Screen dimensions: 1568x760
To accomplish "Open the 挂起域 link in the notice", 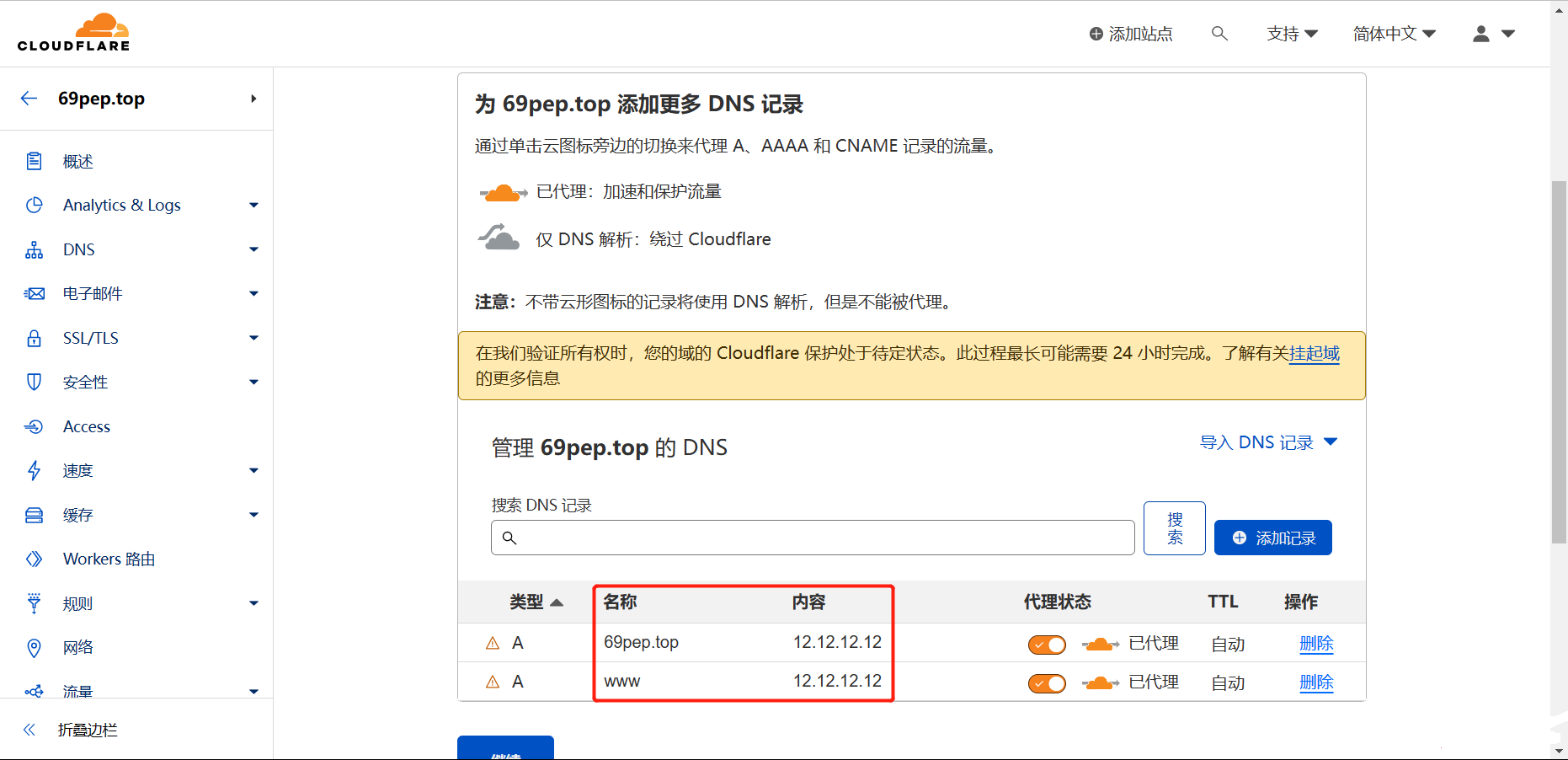I will (1315, 353).
